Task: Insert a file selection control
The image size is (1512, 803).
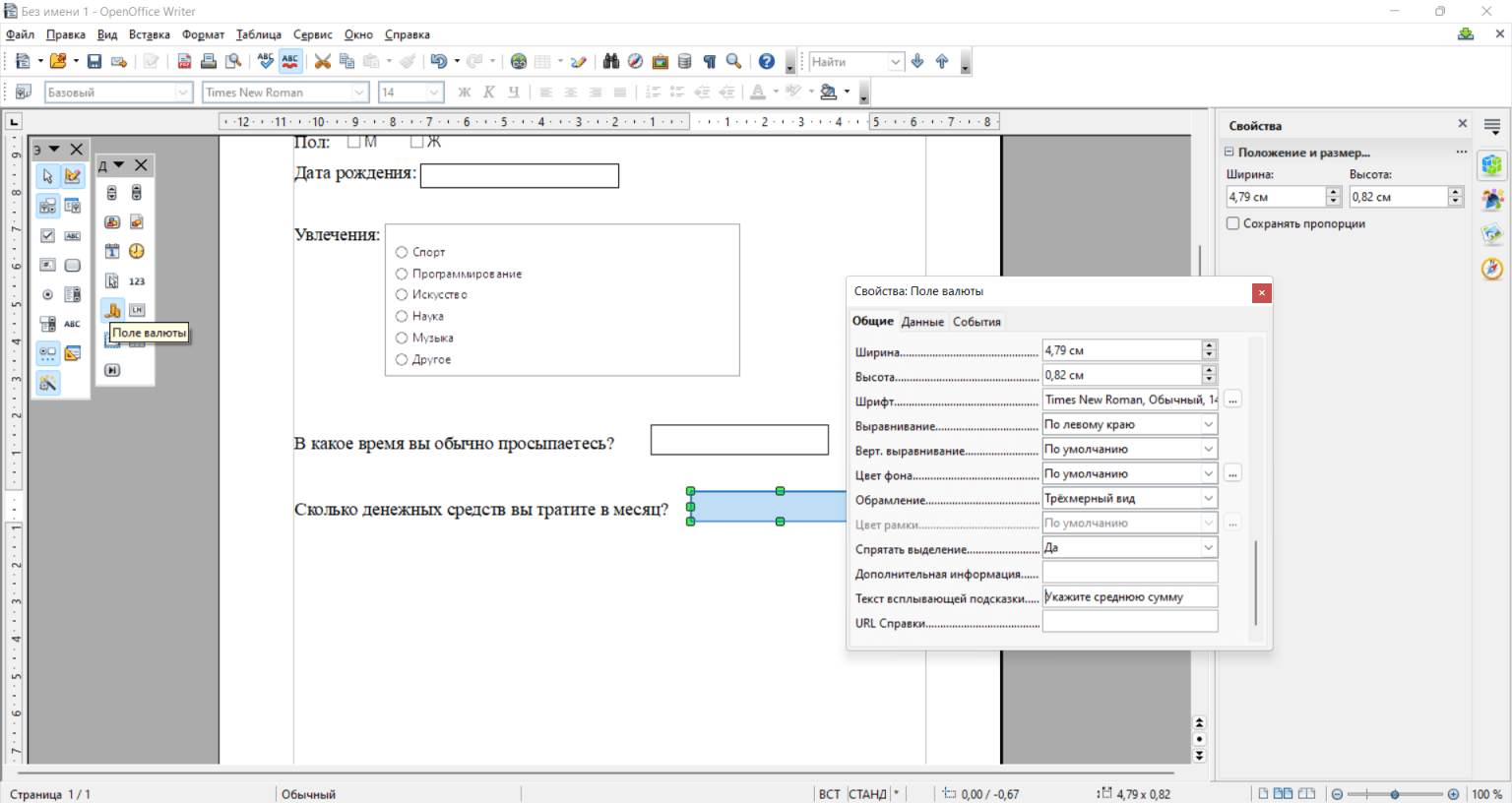Action: pos(112,281)
